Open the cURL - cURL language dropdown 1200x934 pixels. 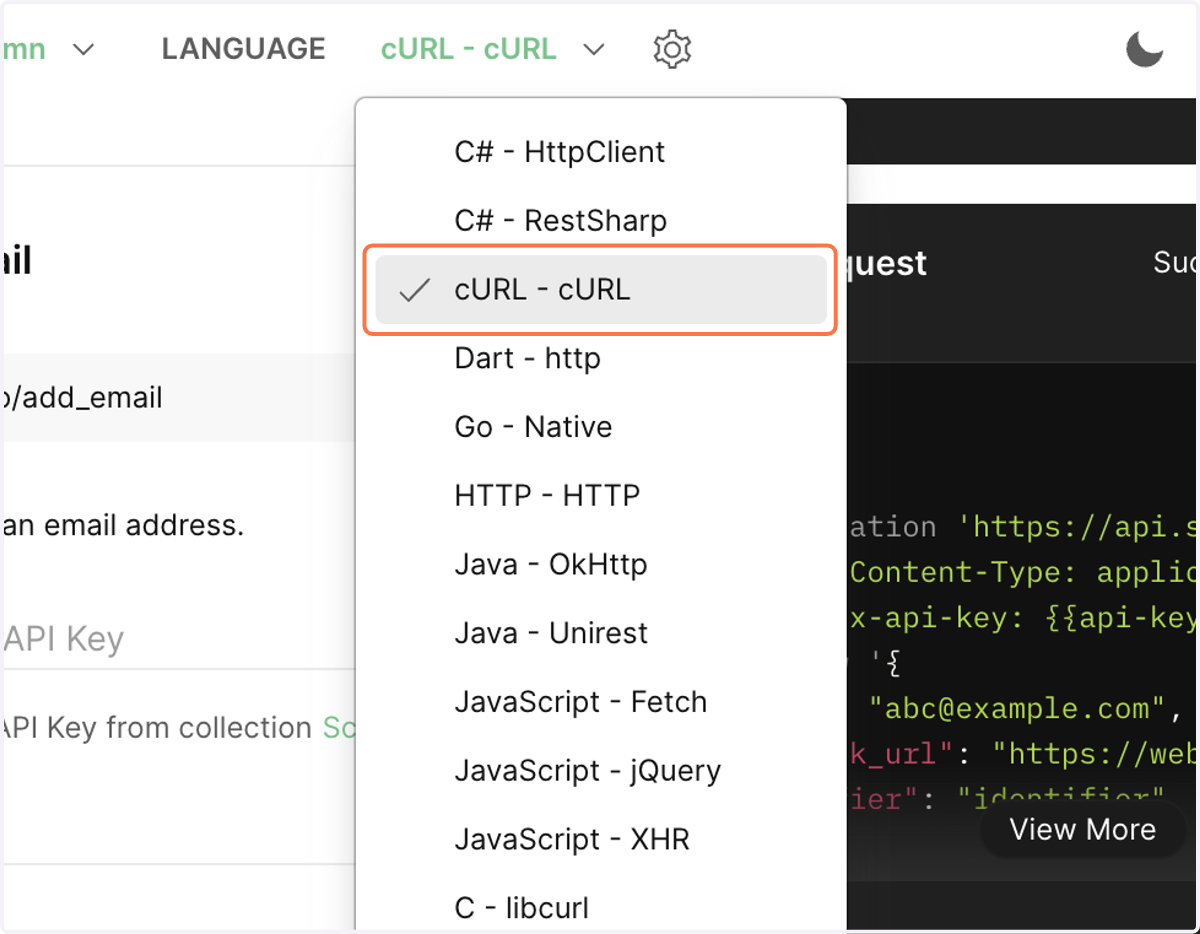493,49
